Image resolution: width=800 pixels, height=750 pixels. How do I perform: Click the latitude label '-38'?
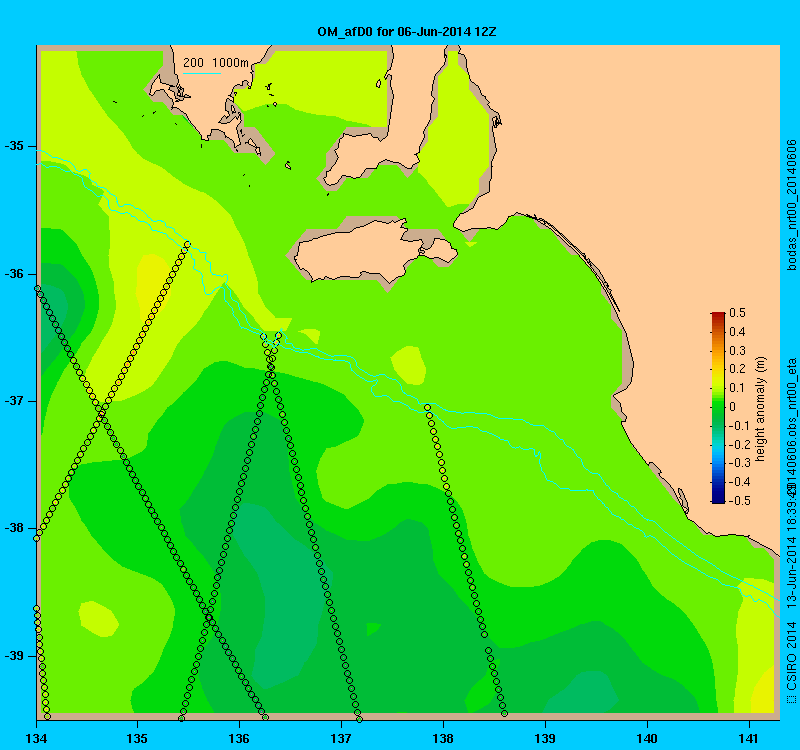[14, 528]
